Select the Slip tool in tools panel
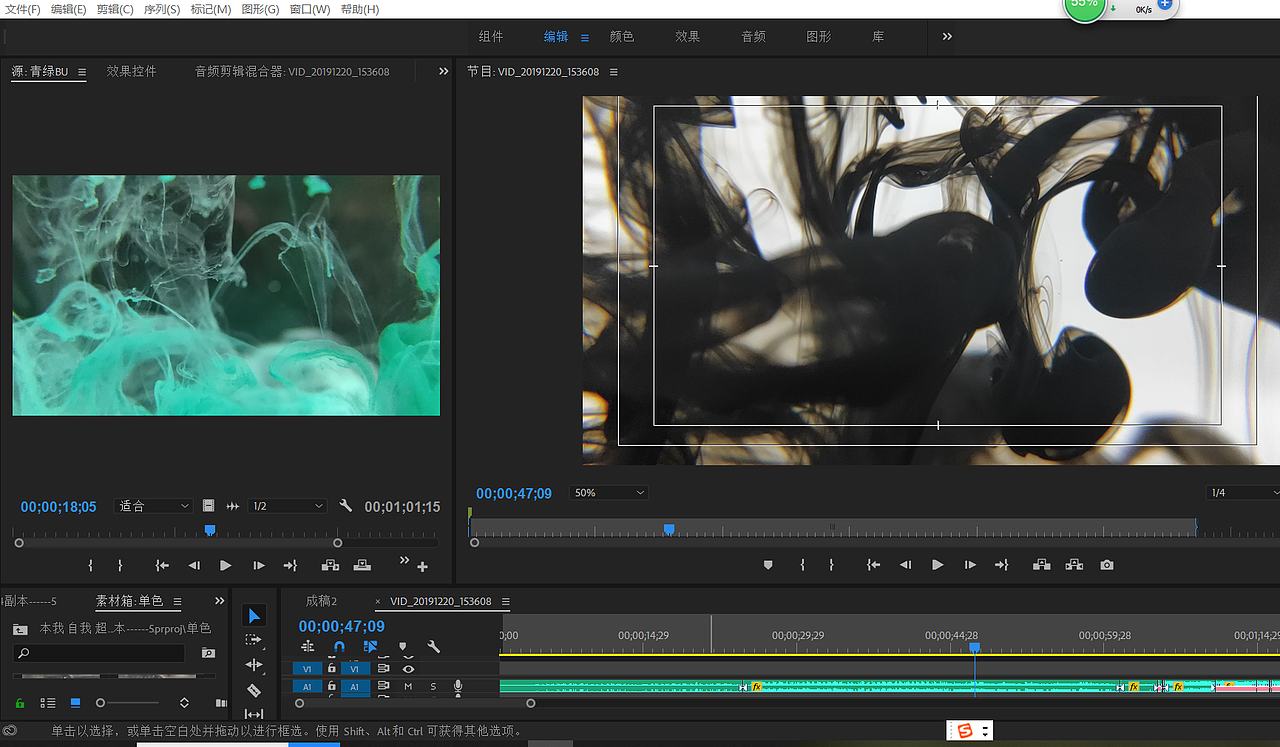This screenshot has width=1280, height=747. tap(254, 714)
